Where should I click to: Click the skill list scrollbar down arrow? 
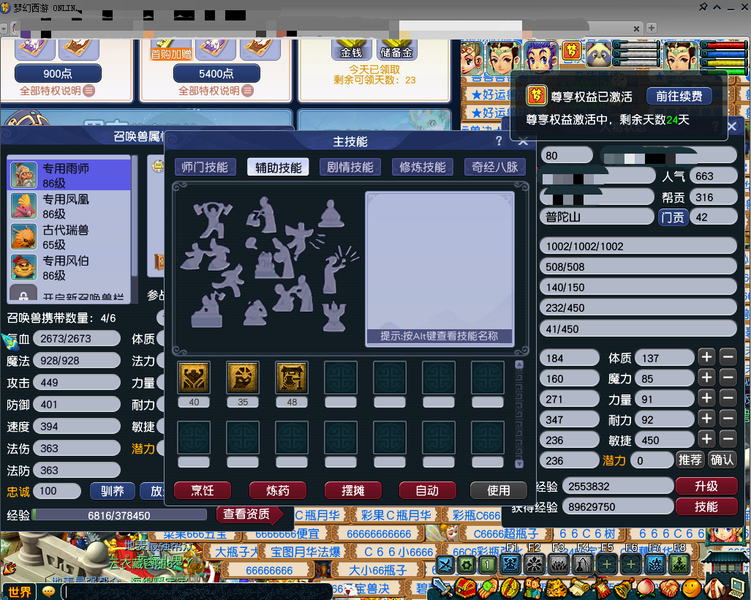[519, 464]
